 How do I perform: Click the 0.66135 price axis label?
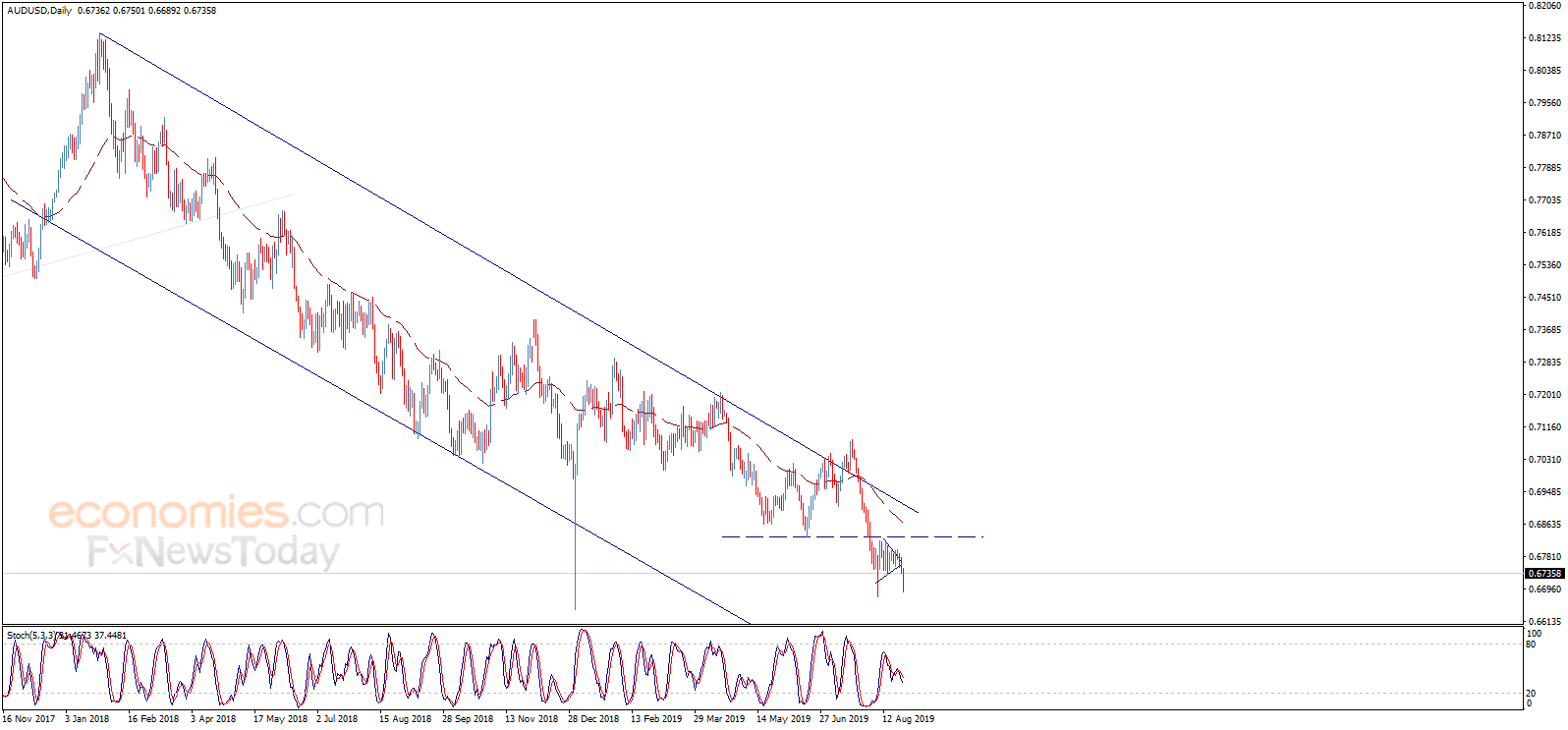click(1544, 622)
